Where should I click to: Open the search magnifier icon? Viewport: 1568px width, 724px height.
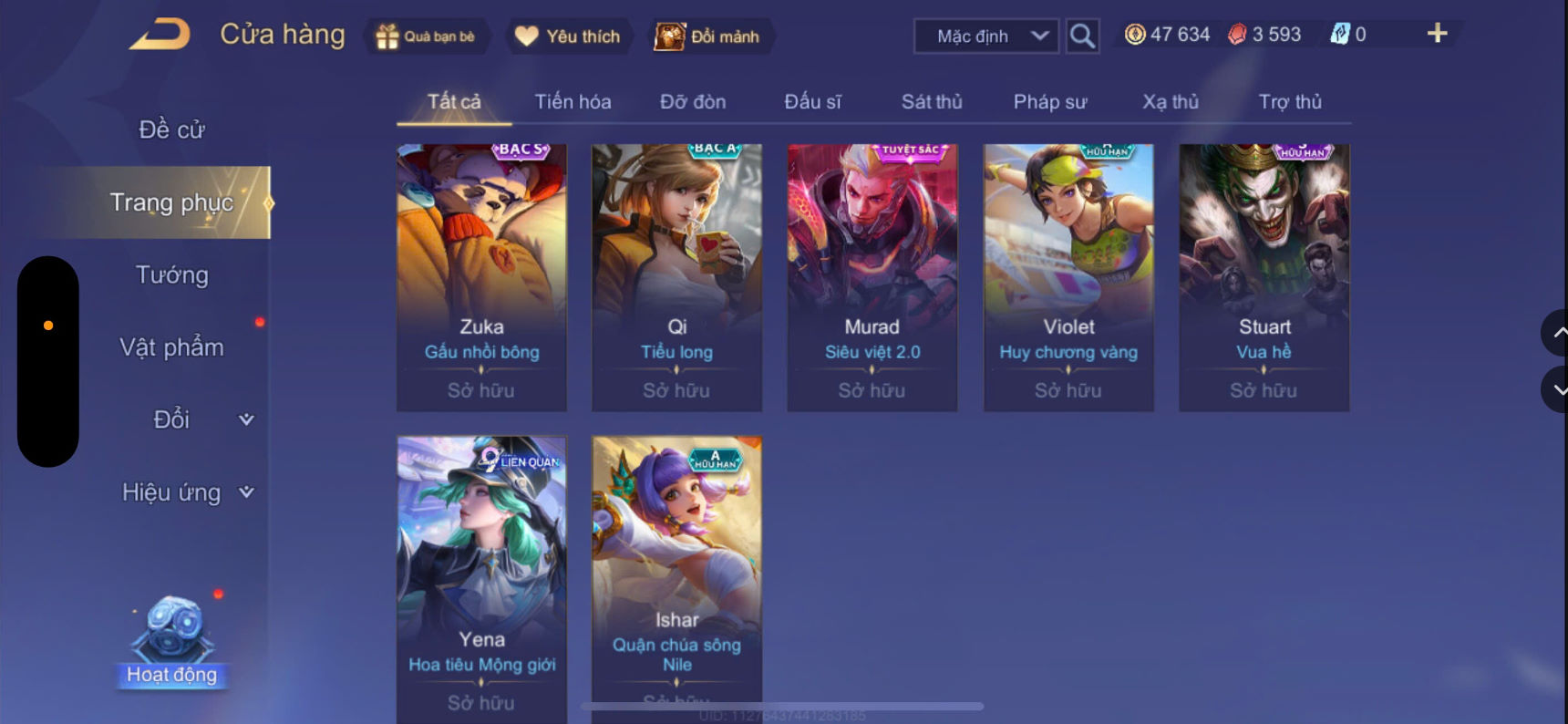pyautogui.click(x=1082, y=36)
